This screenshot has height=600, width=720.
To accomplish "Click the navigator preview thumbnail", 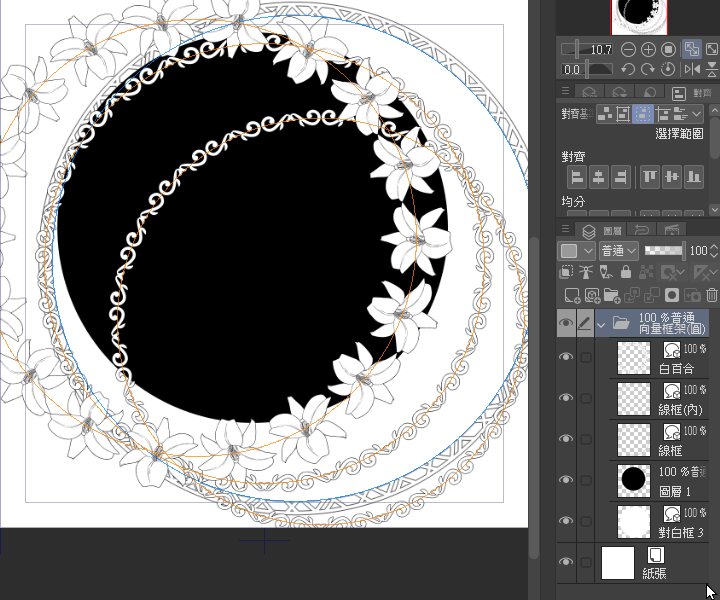I will pos(639,17).
